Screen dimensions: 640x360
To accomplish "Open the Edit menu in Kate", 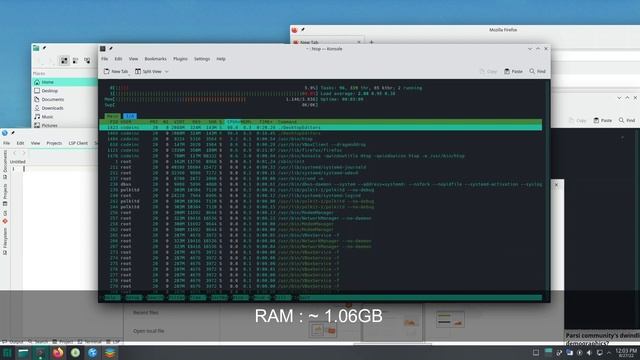I will [x=20, y=143].
